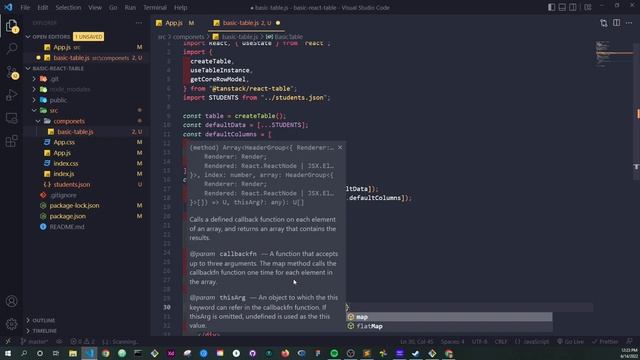
Task: Open the Source Control view
Action: [12, 72]
